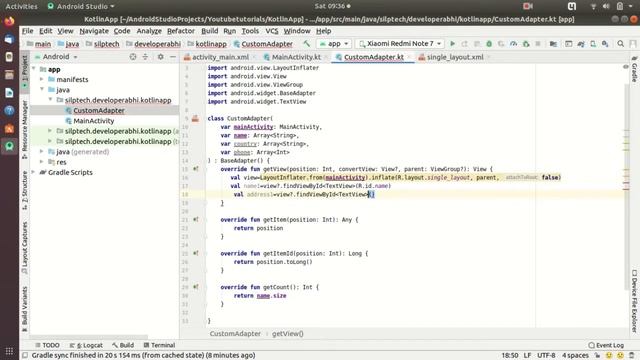Image resolution: width=640 pixels, height=360 pixels.
Task: Open the Terminal tool window button
Action: [159, 345]
